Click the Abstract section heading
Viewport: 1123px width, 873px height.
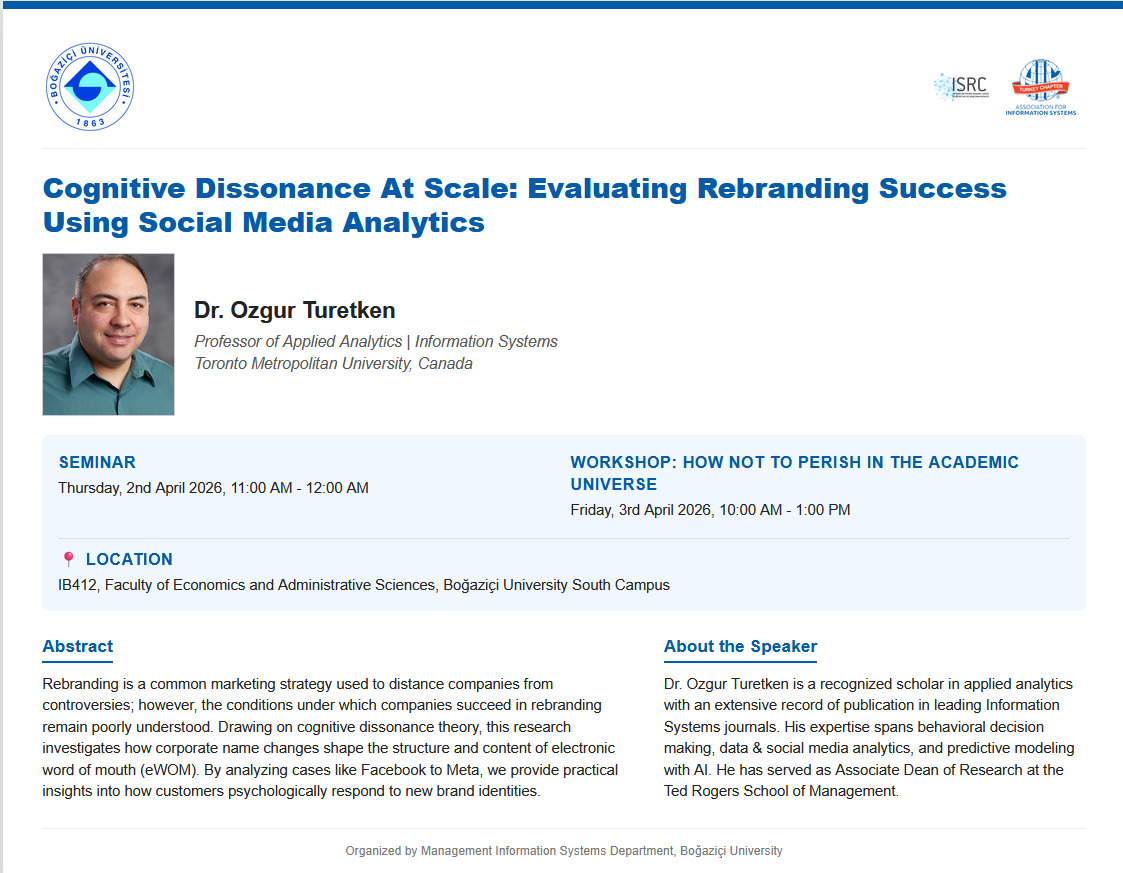tap(78, 646)
